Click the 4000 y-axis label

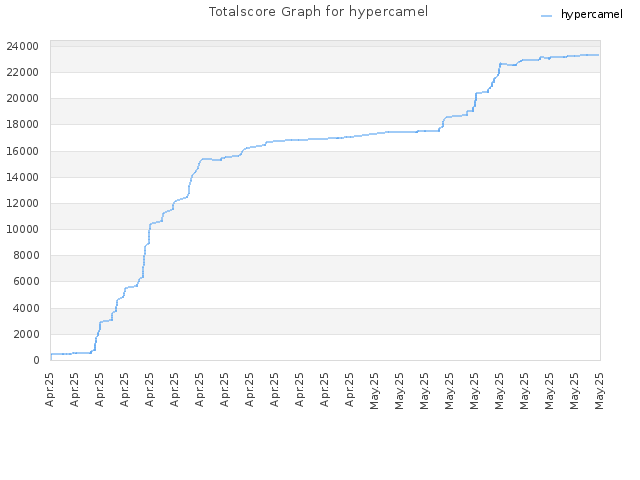point(26,308)
